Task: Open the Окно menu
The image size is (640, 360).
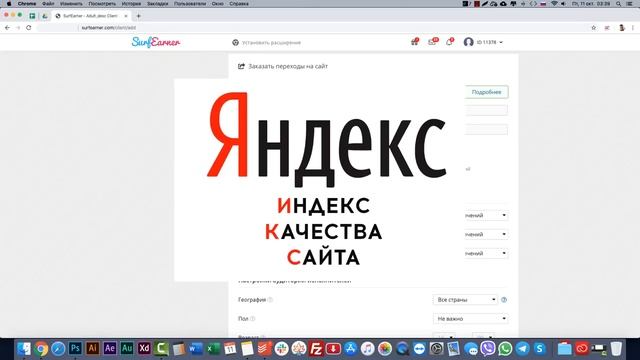Action: [x=218, y=4]
